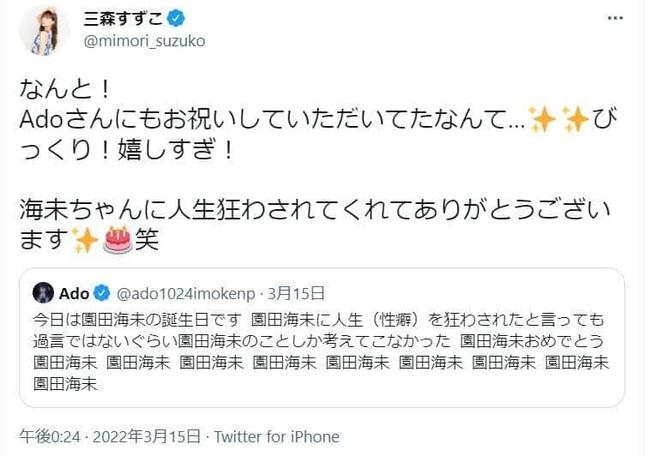
Task: Click Ado's small avatar in quoted tweet
Action: [x=43, y=294]
